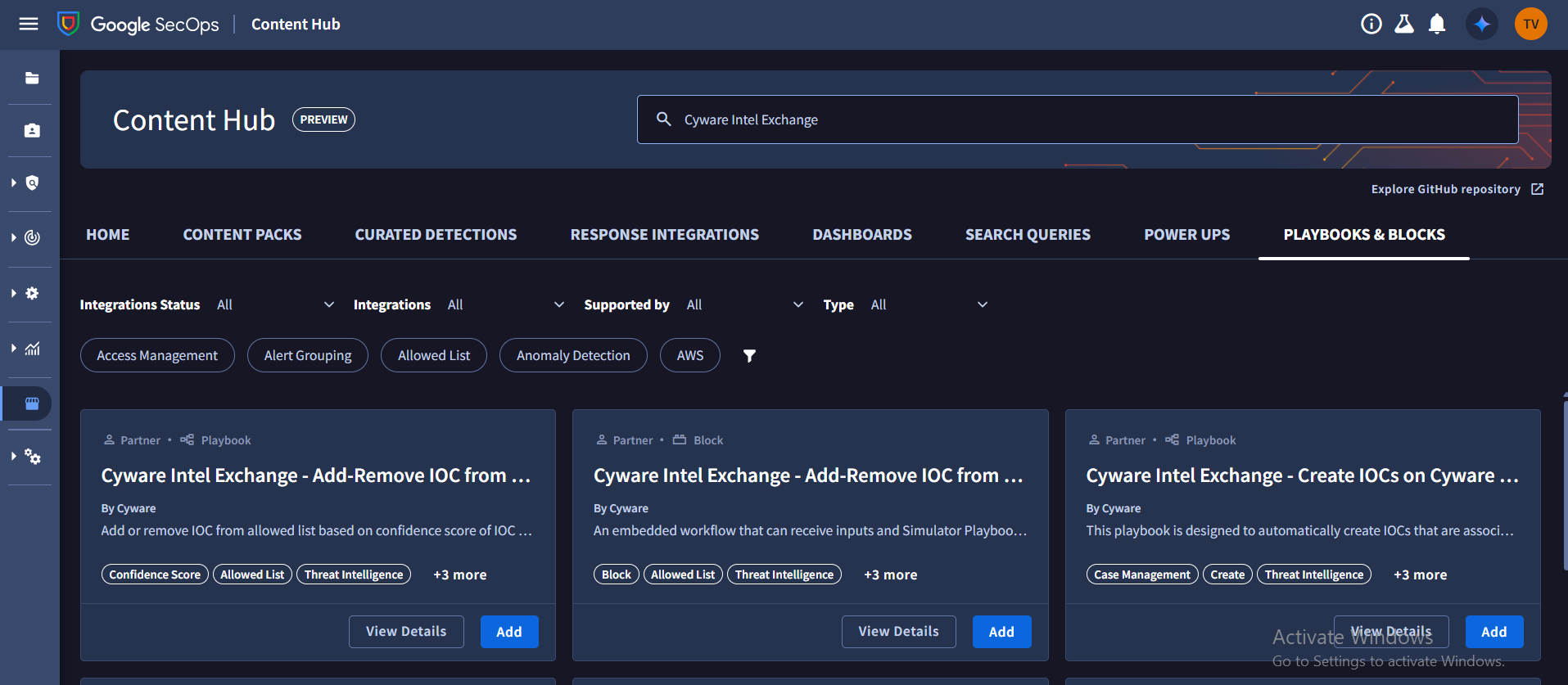Click Add on the first Cyware playbook
This screenshot has height=685, width=1568.
(508, 632)
